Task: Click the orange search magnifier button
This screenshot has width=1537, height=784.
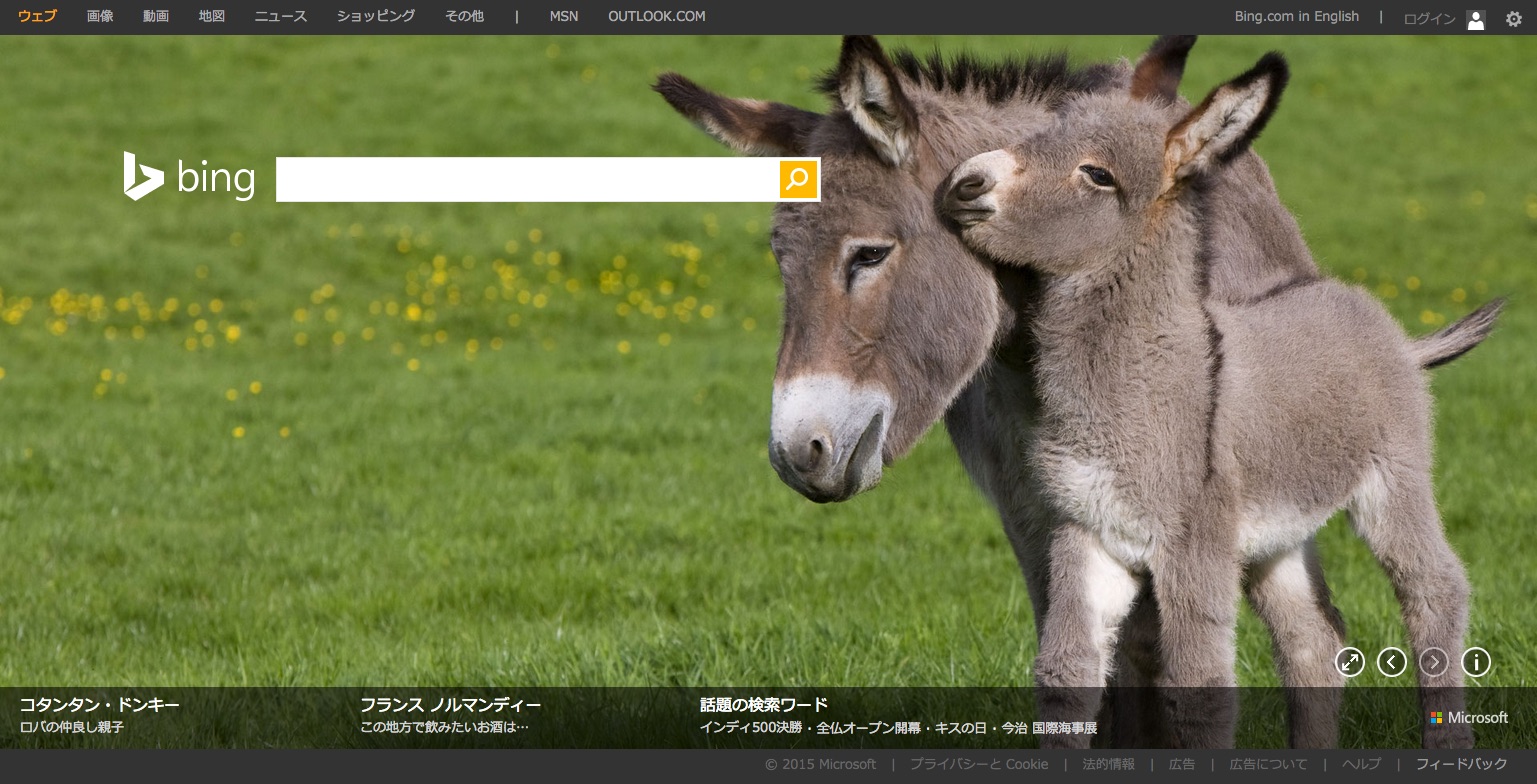Action: tap(798, 179)
